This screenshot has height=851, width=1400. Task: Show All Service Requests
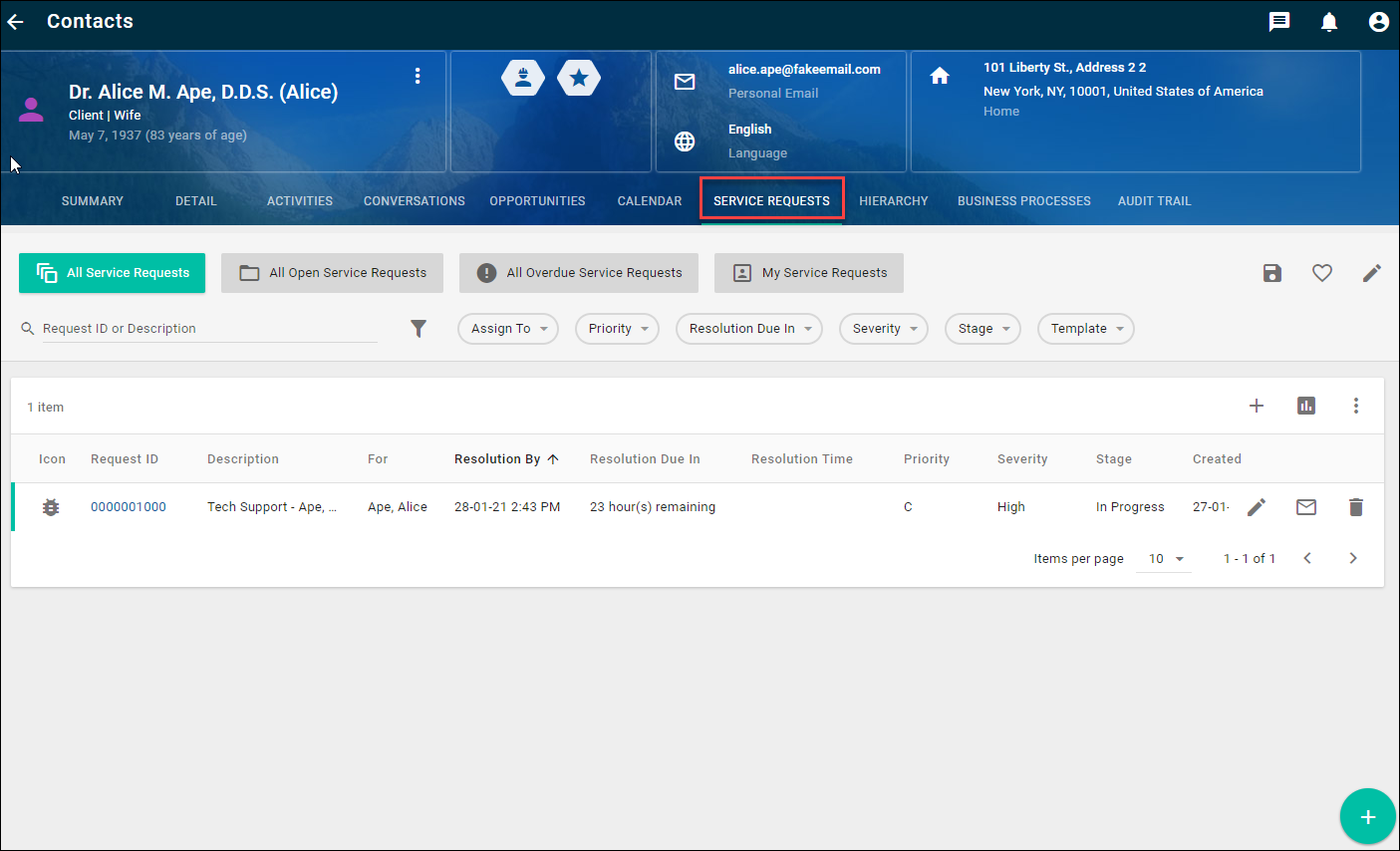click(x=113, y=273)
